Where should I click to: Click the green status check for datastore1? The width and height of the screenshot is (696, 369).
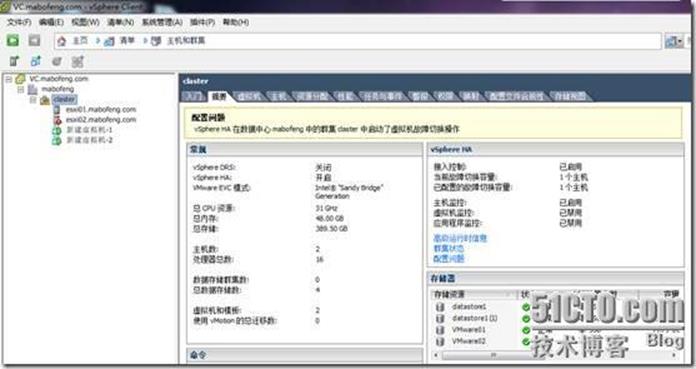click(526, 307)
